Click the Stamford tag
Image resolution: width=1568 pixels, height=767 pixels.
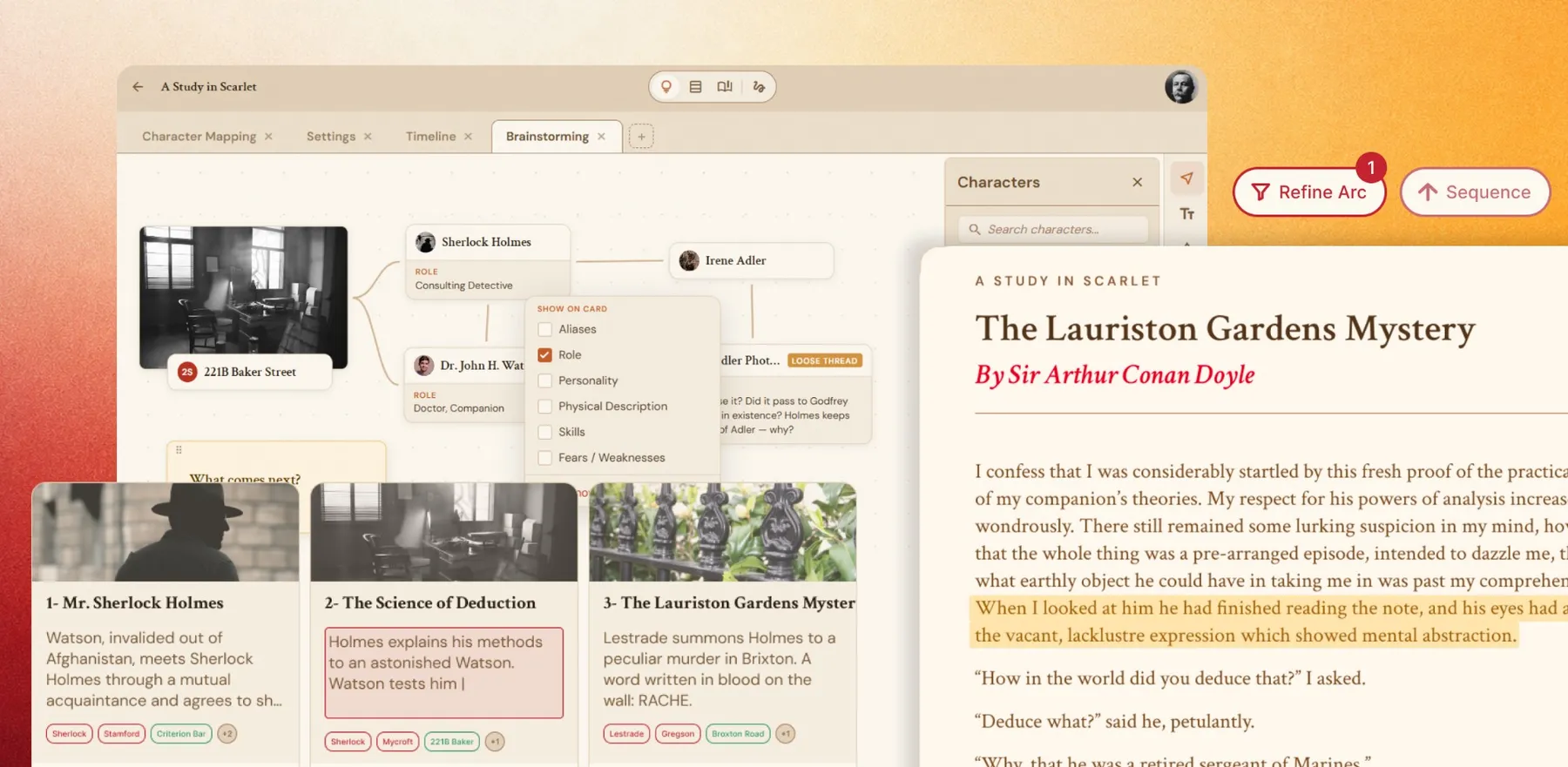pos(121,734)
